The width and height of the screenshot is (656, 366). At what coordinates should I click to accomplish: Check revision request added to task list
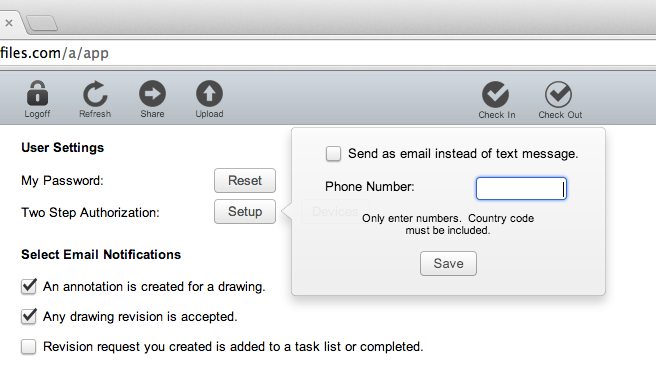[28, 347]
